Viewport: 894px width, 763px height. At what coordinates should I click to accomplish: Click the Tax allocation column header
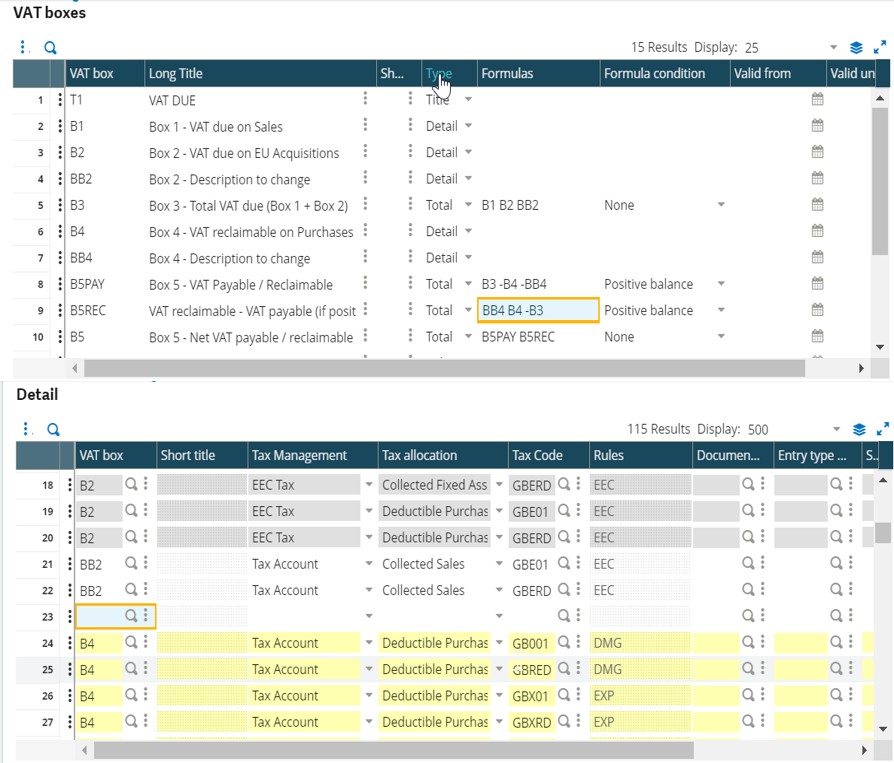click(419, 455)
